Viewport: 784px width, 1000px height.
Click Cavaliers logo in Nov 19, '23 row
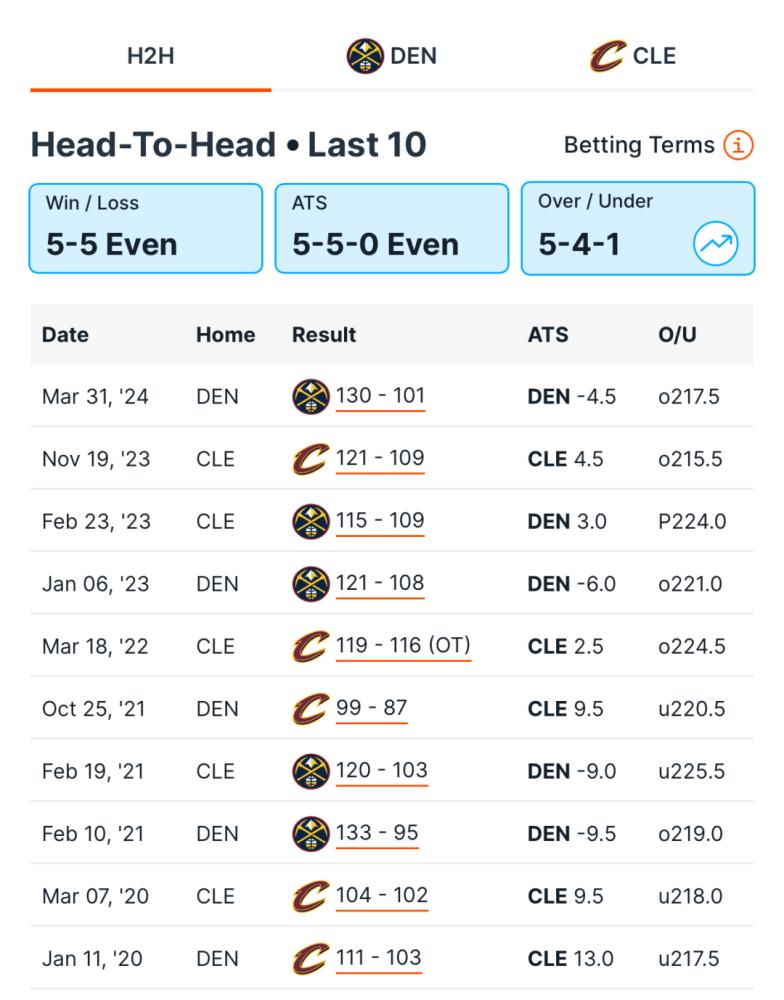pos(311,459)
